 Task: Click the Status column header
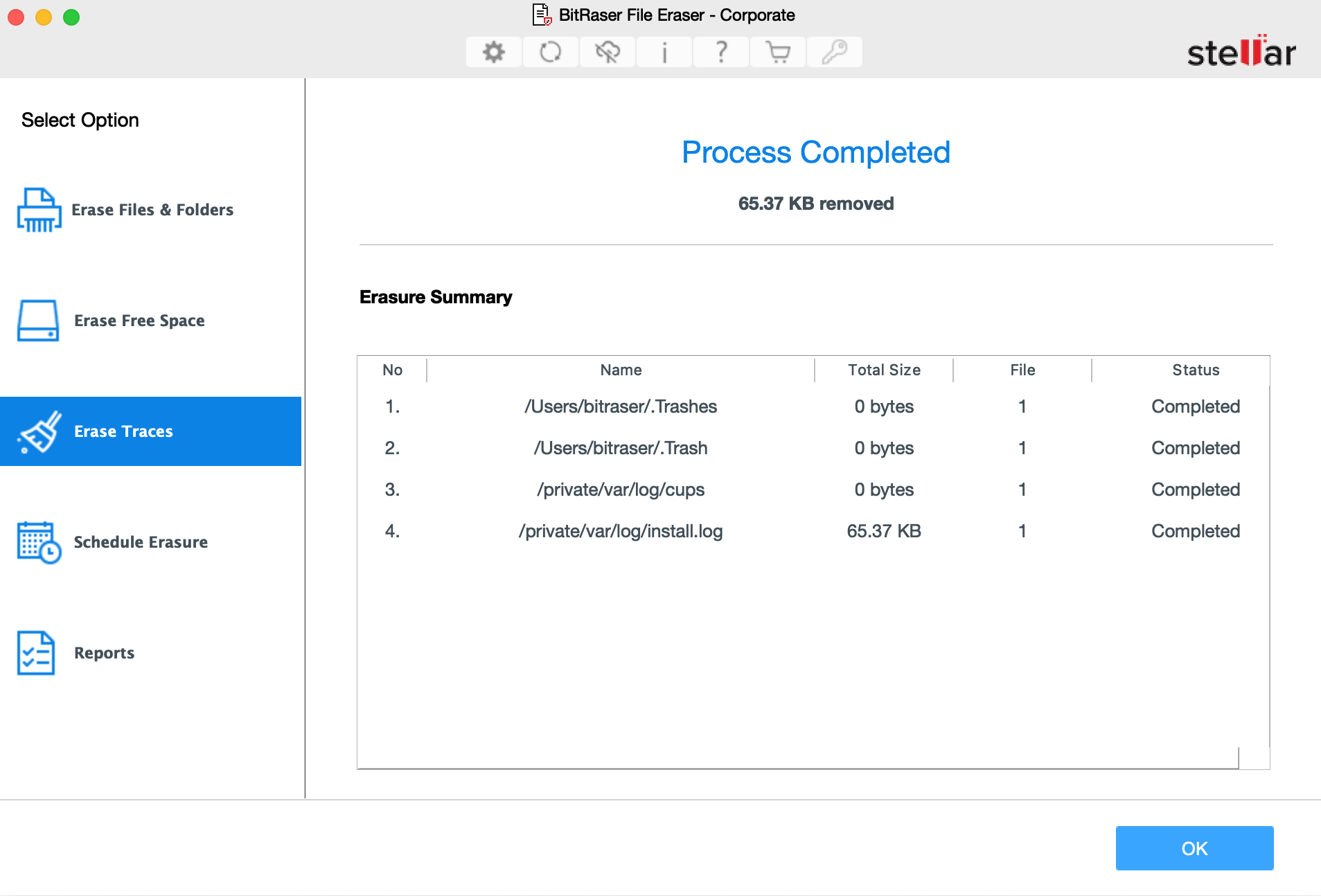(1196, 370)
